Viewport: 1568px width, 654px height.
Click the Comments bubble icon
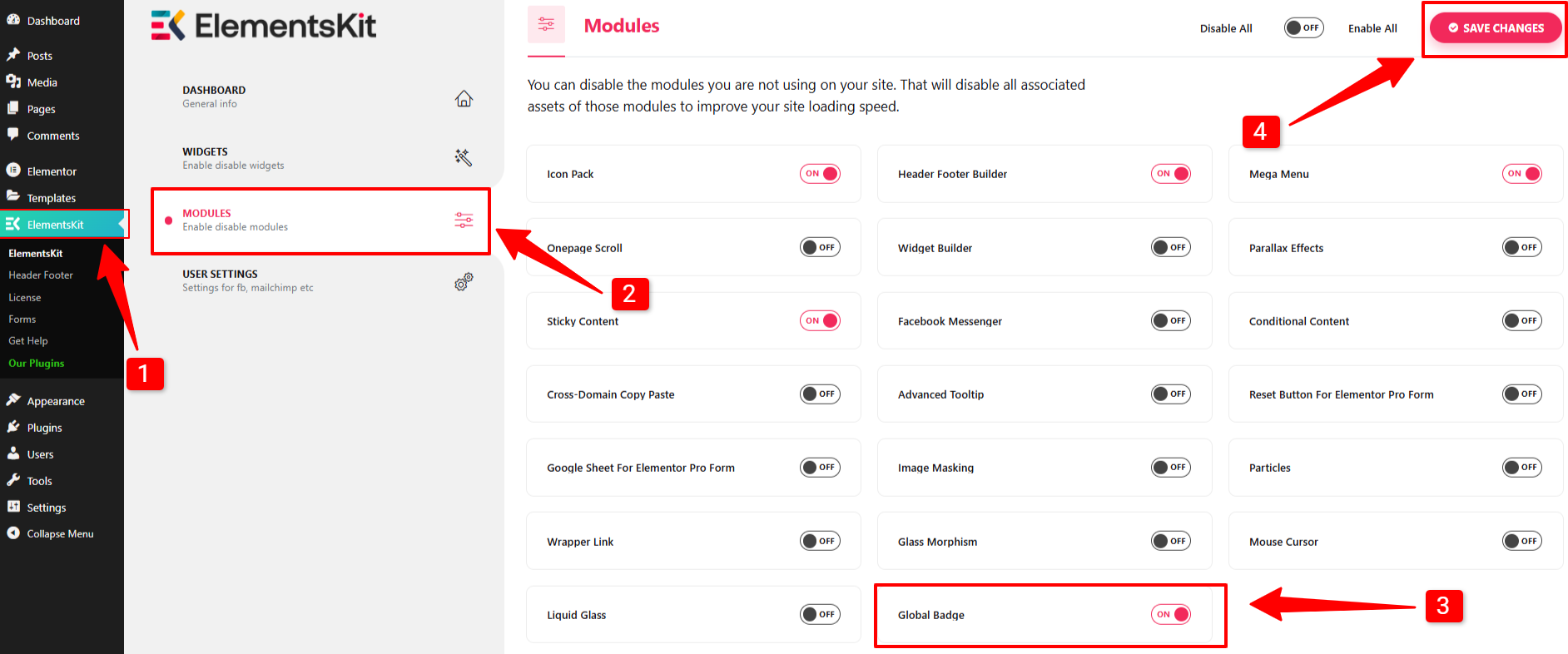pos(12,135)
